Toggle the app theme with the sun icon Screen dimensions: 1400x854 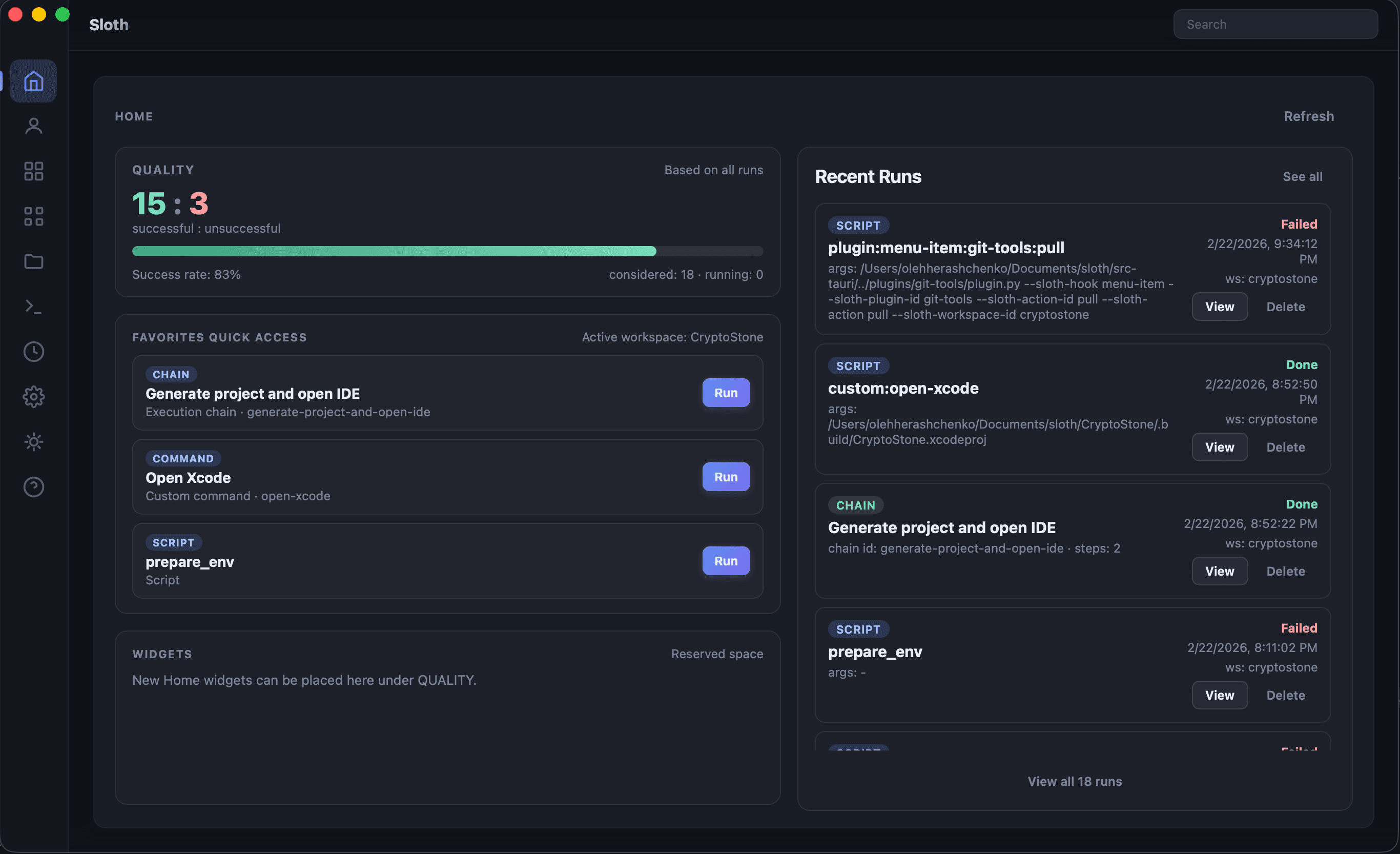(33, 441)
